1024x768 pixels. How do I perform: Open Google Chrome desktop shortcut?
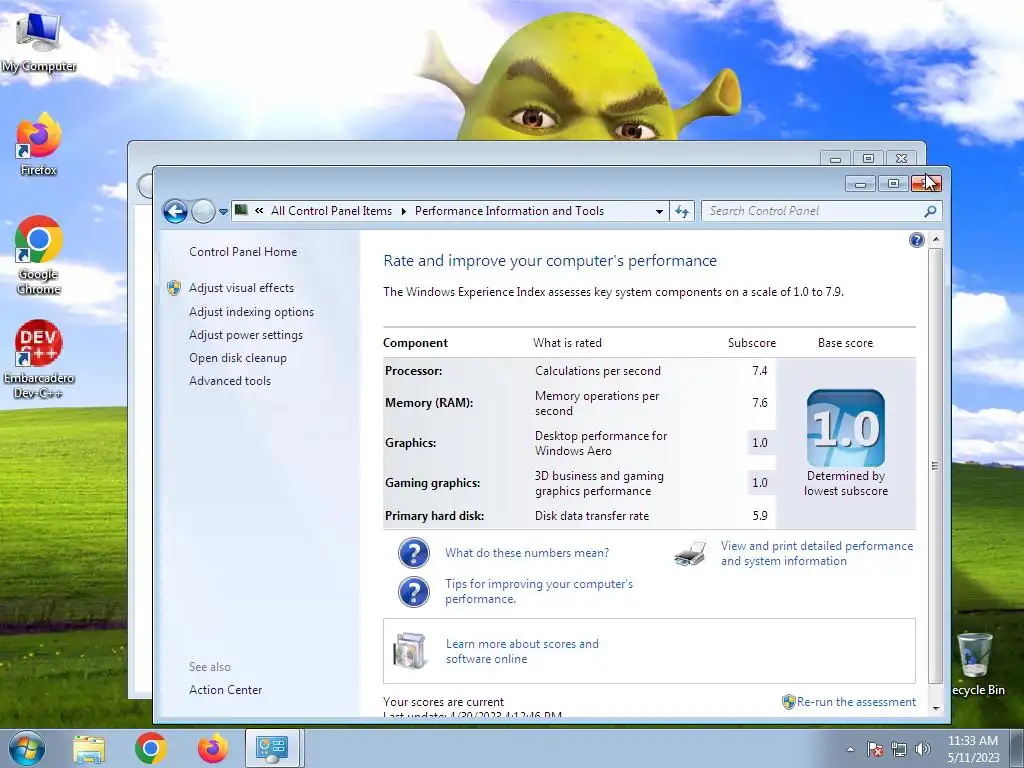pos(39,255)
